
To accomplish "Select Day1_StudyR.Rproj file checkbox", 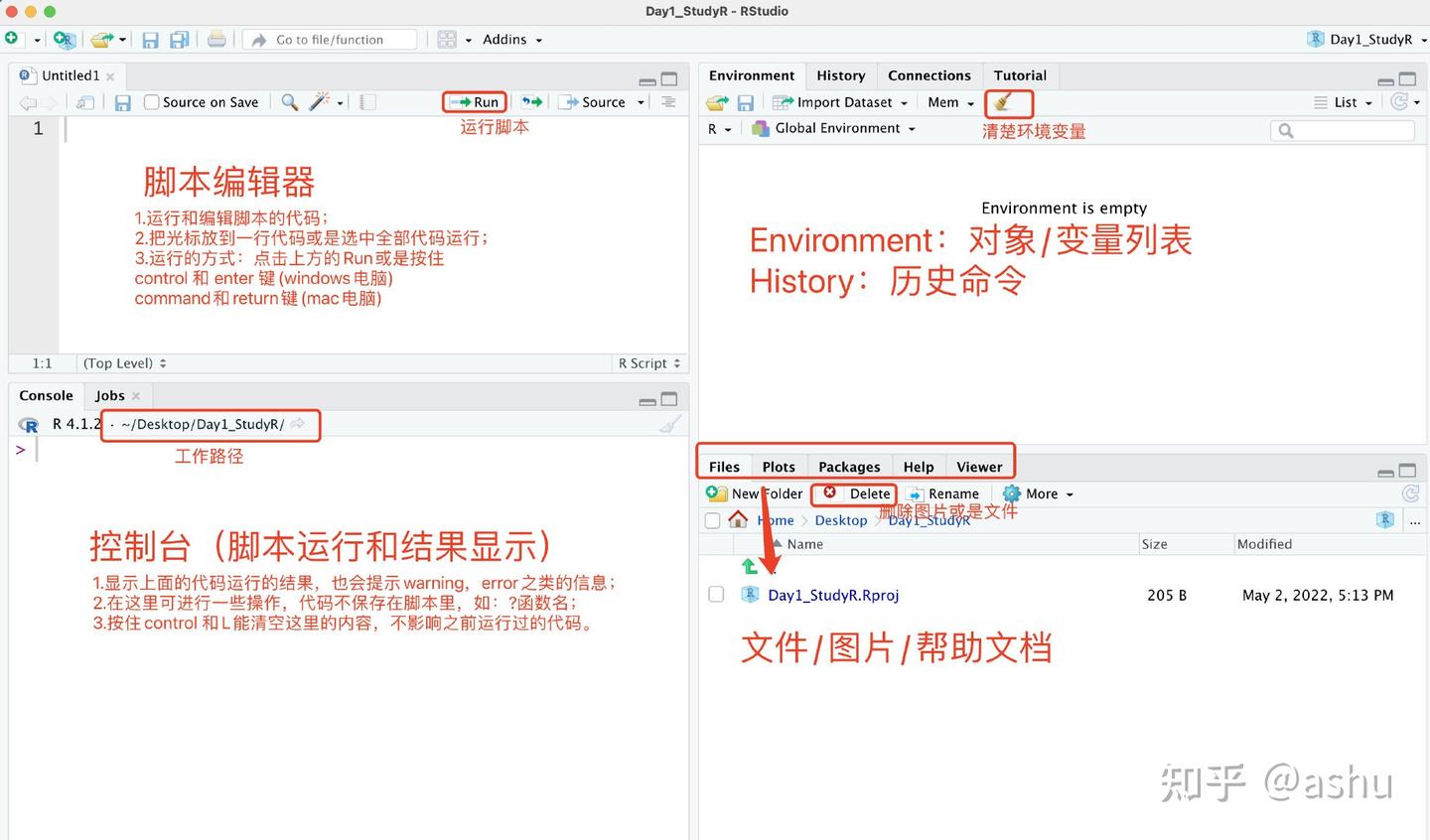I will 716,594.
